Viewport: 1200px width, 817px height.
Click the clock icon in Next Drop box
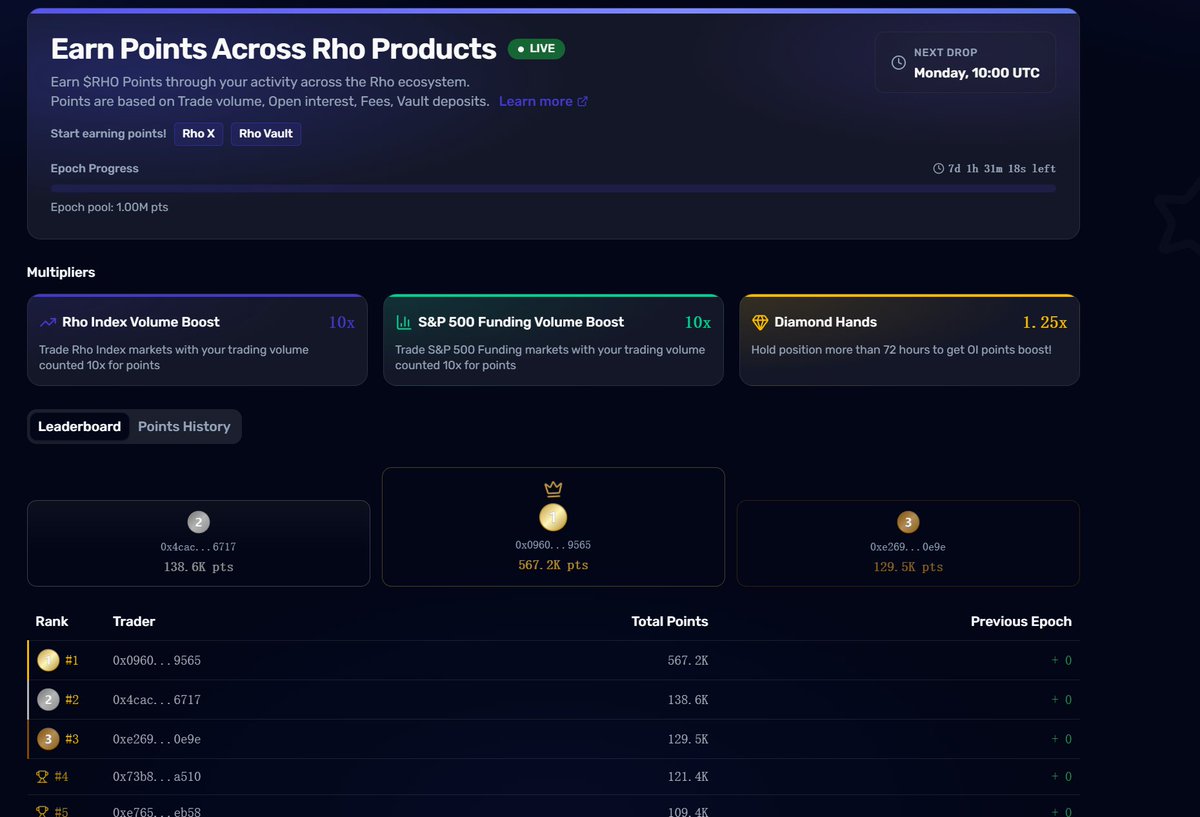click(x=898, y=62)
